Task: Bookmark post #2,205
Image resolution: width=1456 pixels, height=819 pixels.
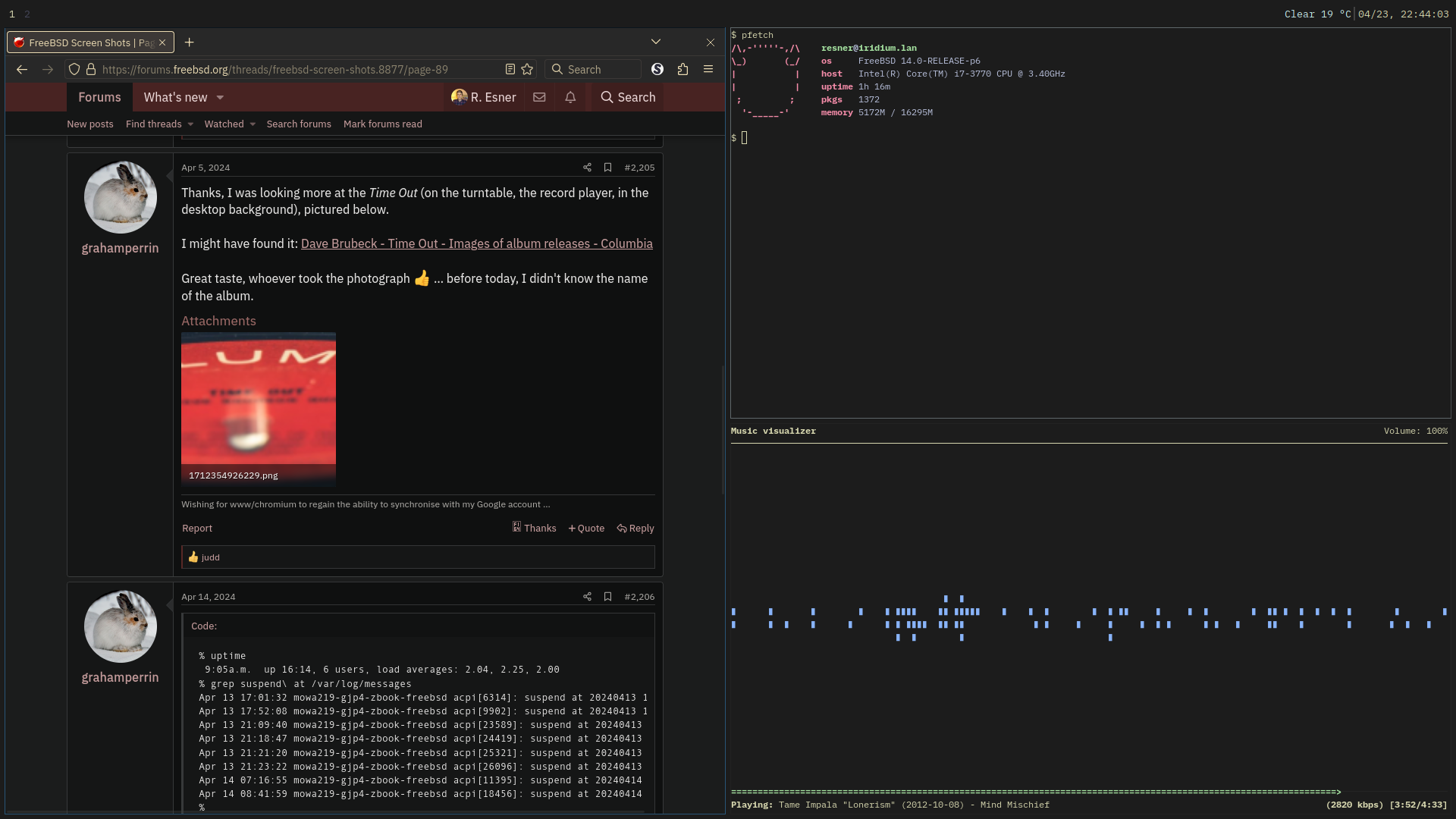Action: tap(607, 168)
